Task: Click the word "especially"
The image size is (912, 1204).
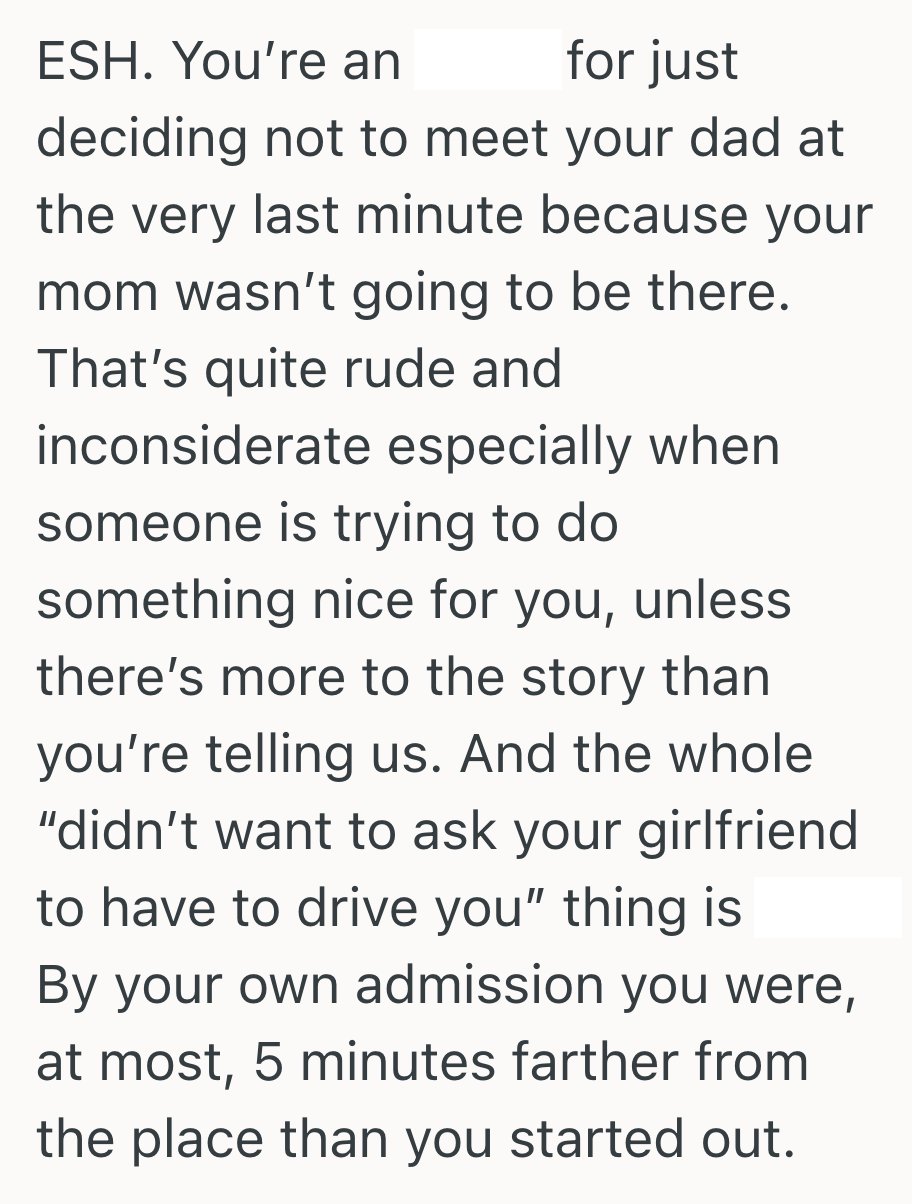Action: pyautogui.click(x=510, y=447)
